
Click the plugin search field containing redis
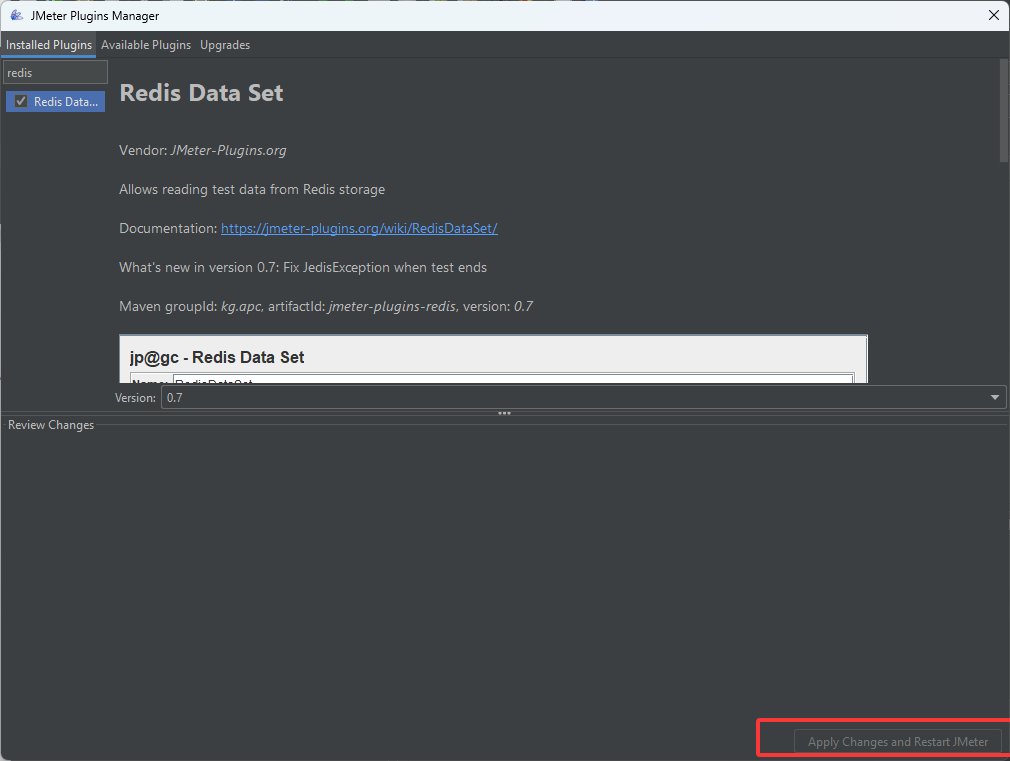(x=55, y=73)
